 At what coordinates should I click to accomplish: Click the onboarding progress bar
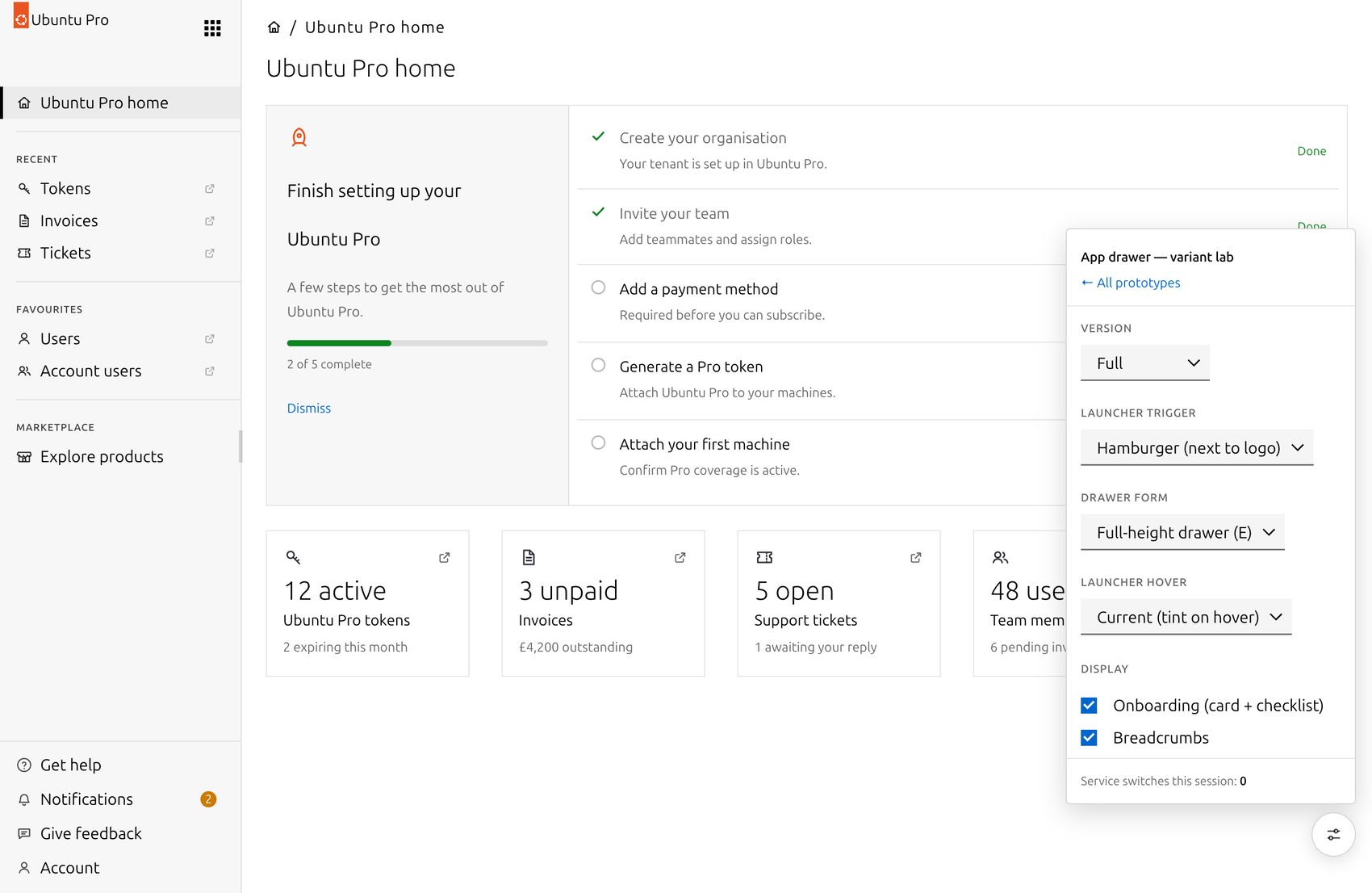(417, 343)
